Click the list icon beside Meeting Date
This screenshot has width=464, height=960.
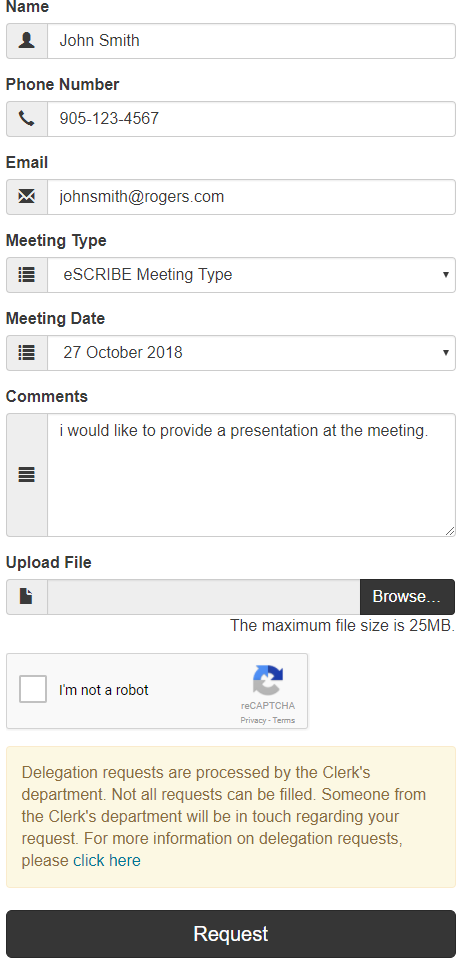pyautogui.click(x=26, y=353)
